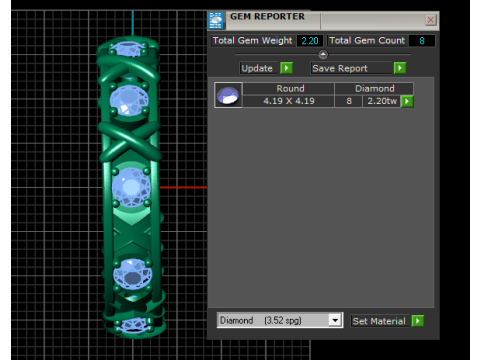This screenshot has height=360, width=480.
Task: Click the Diamond material cell
Action: coord(374,89)
